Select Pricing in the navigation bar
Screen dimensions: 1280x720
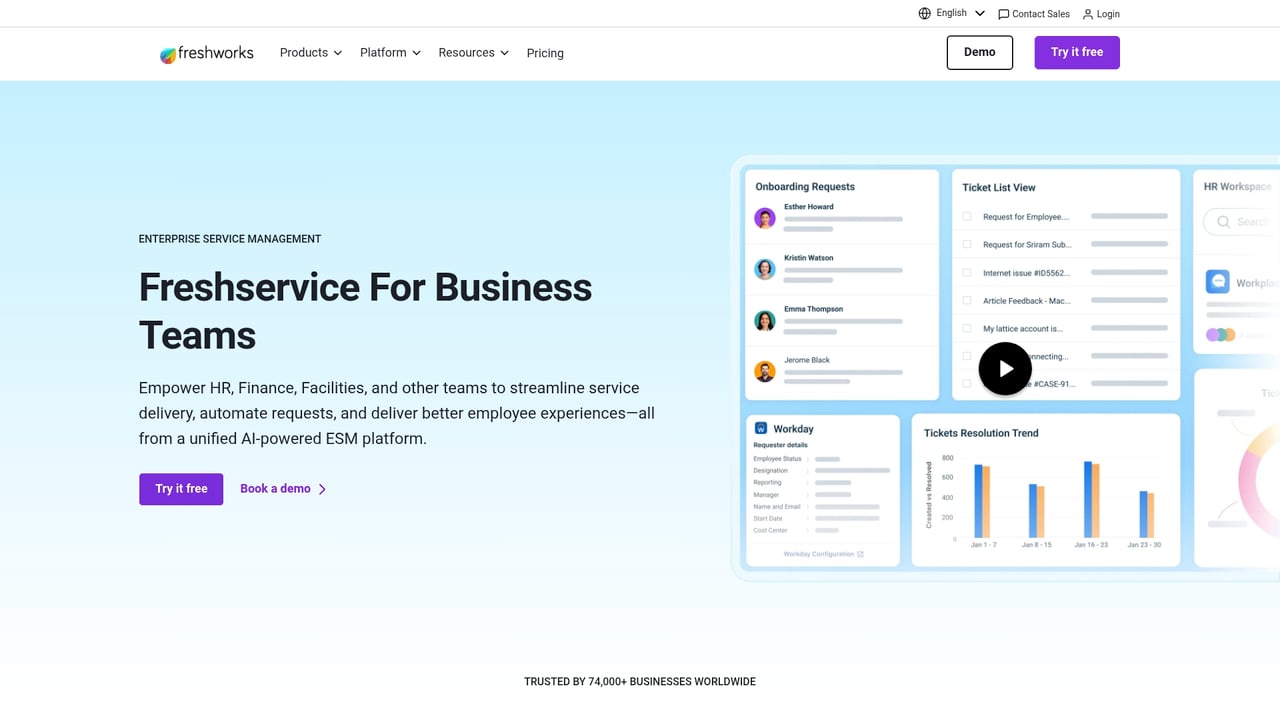click(544, 52)
